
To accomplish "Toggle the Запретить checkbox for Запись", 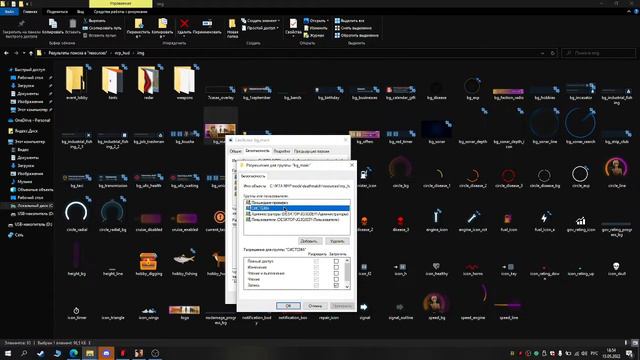I will 336,286.
